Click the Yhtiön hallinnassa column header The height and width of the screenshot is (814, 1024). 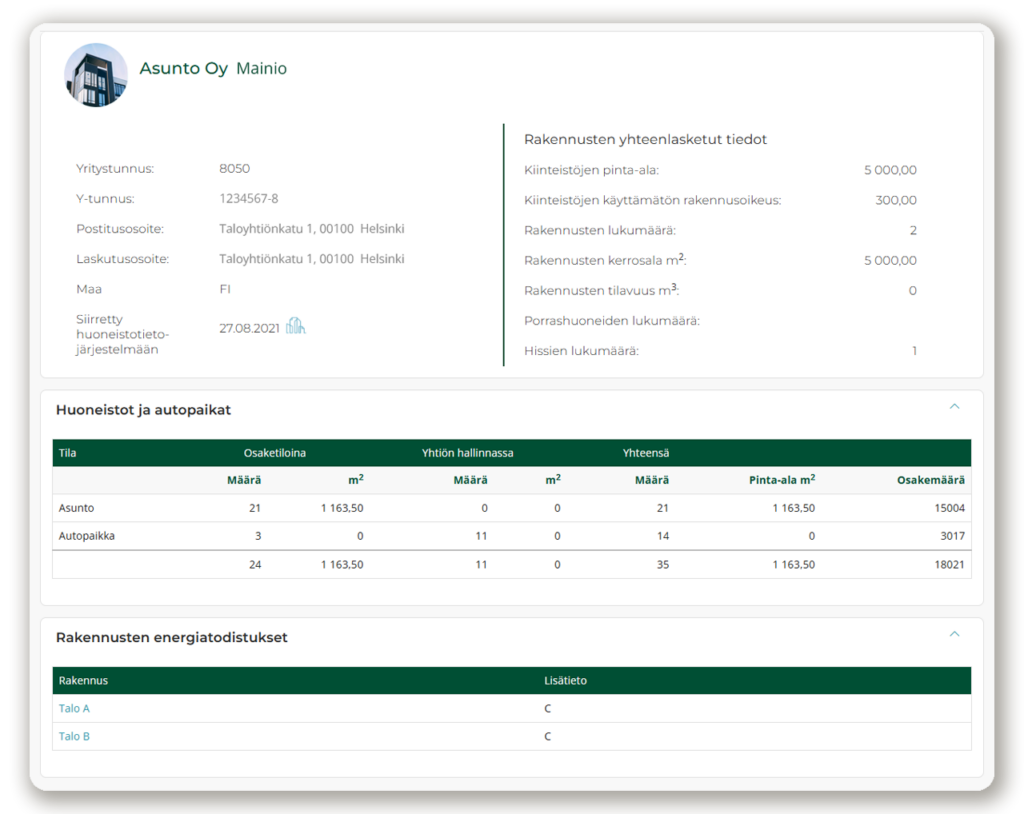pyautogui.click(x=468, y=453)
